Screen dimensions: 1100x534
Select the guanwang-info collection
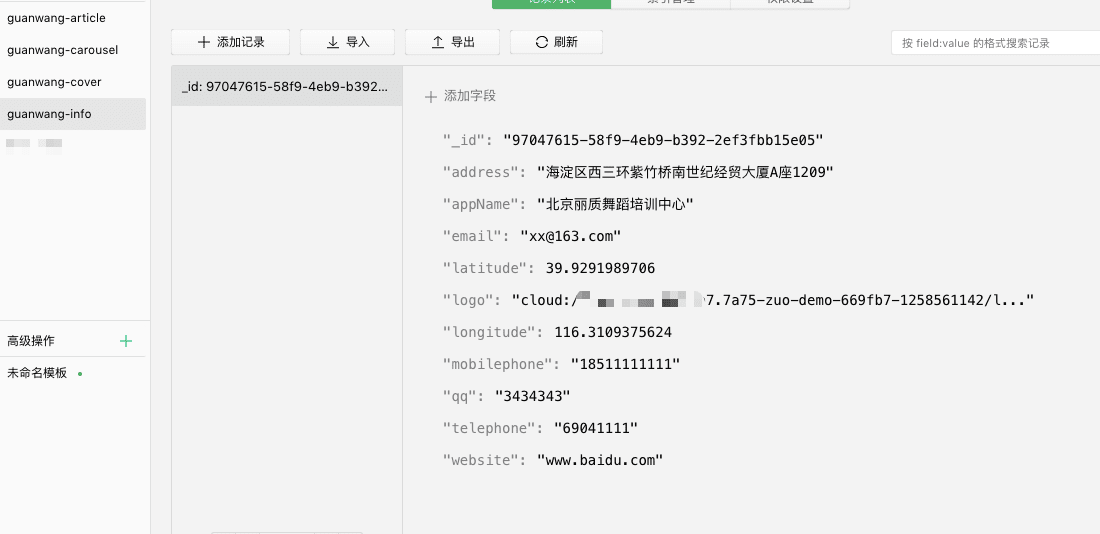pos(50,114)
